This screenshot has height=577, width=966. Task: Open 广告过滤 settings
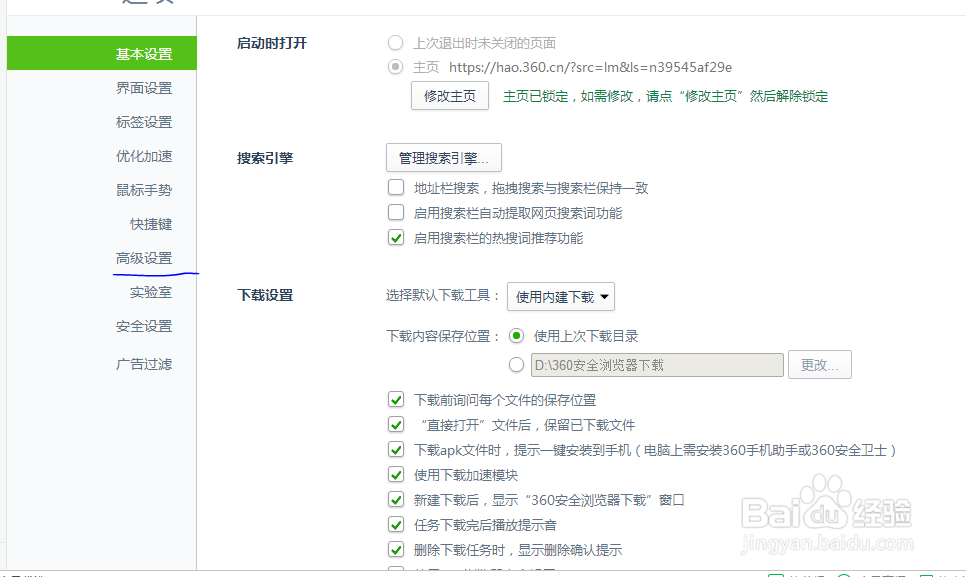(144, 364)
